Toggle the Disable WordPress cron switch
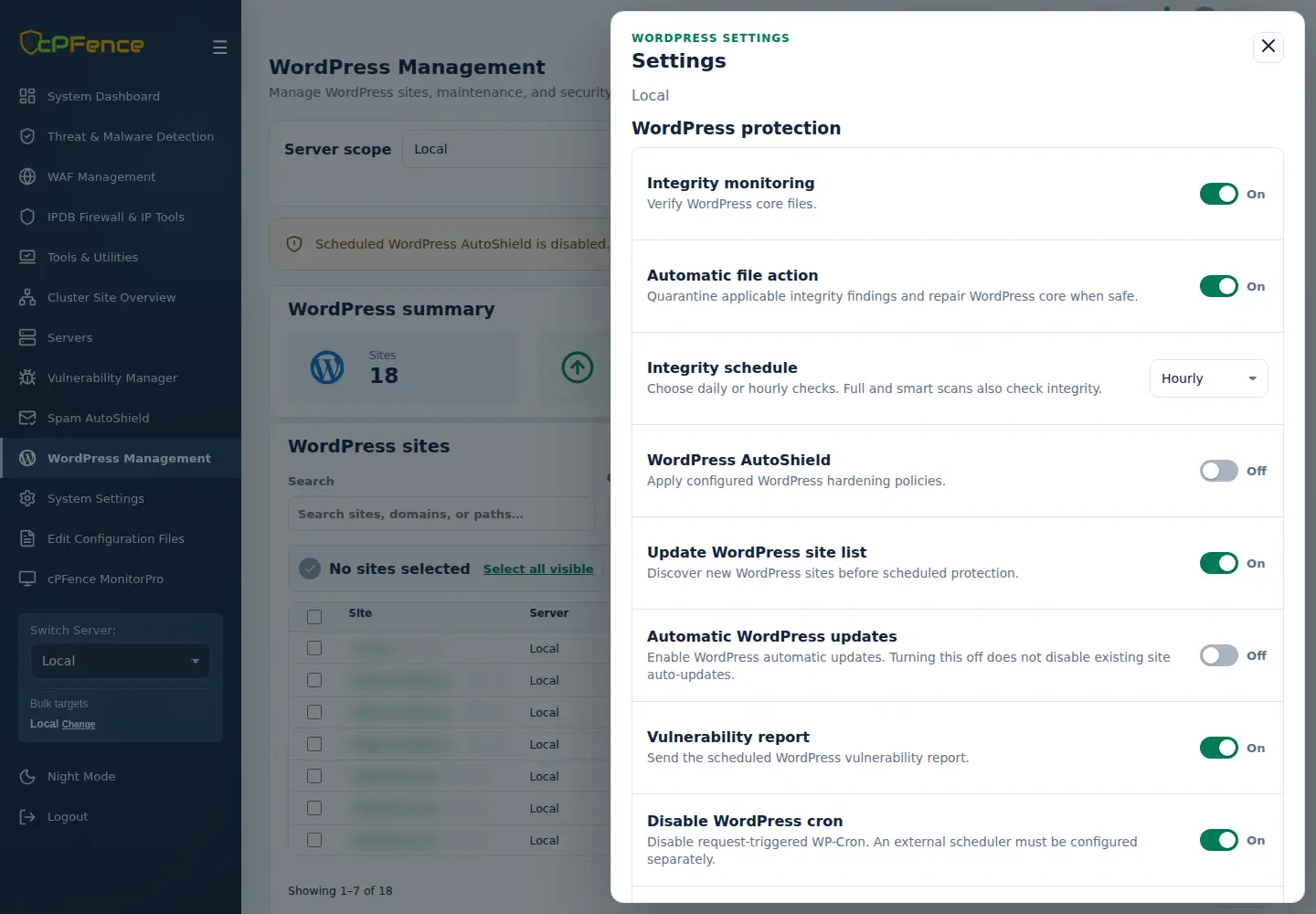 (x=1219, y=840)
